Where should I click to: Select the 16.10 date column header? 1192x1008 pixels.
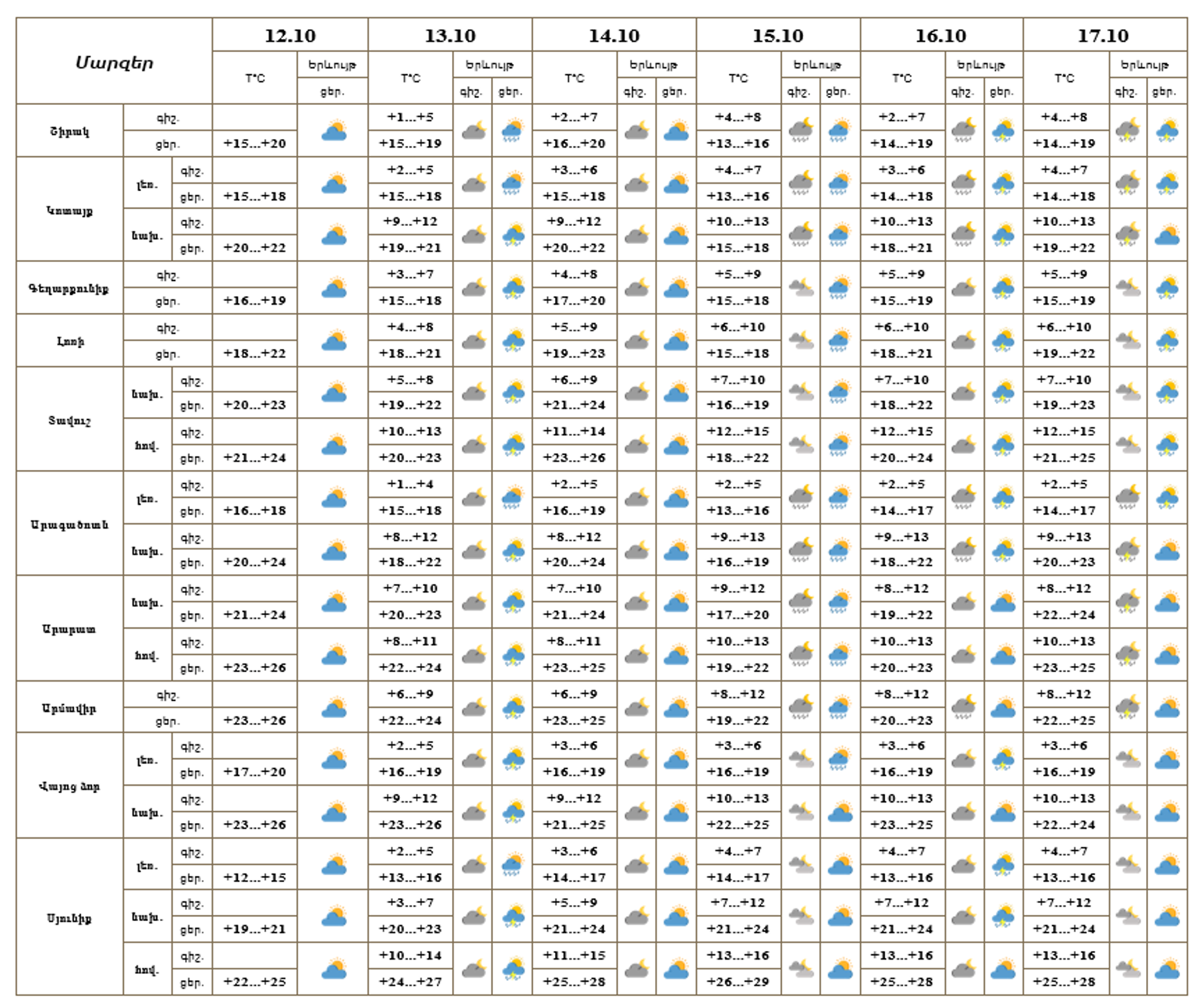(941, 35)
